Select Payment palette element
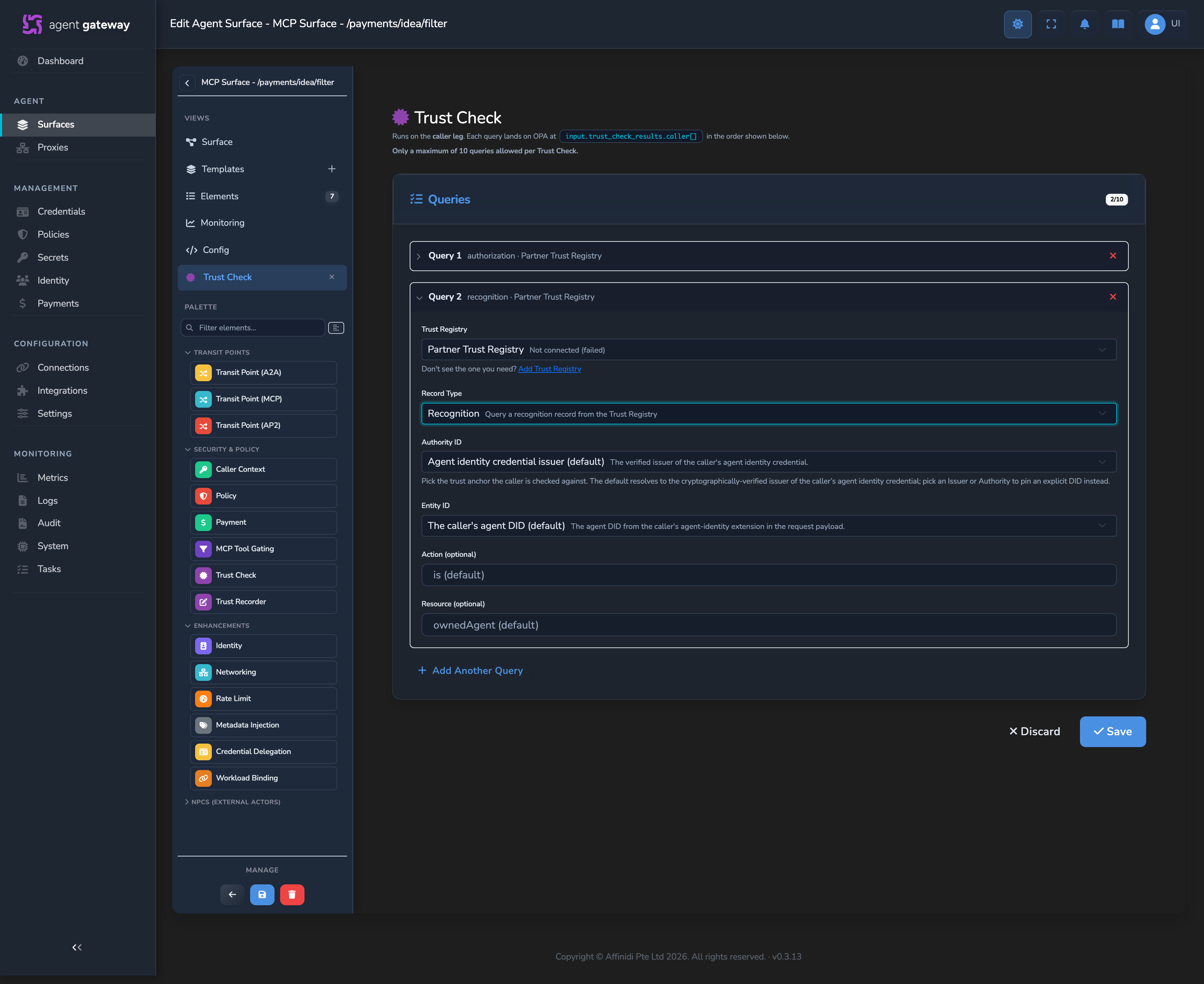 coord(263,523)
